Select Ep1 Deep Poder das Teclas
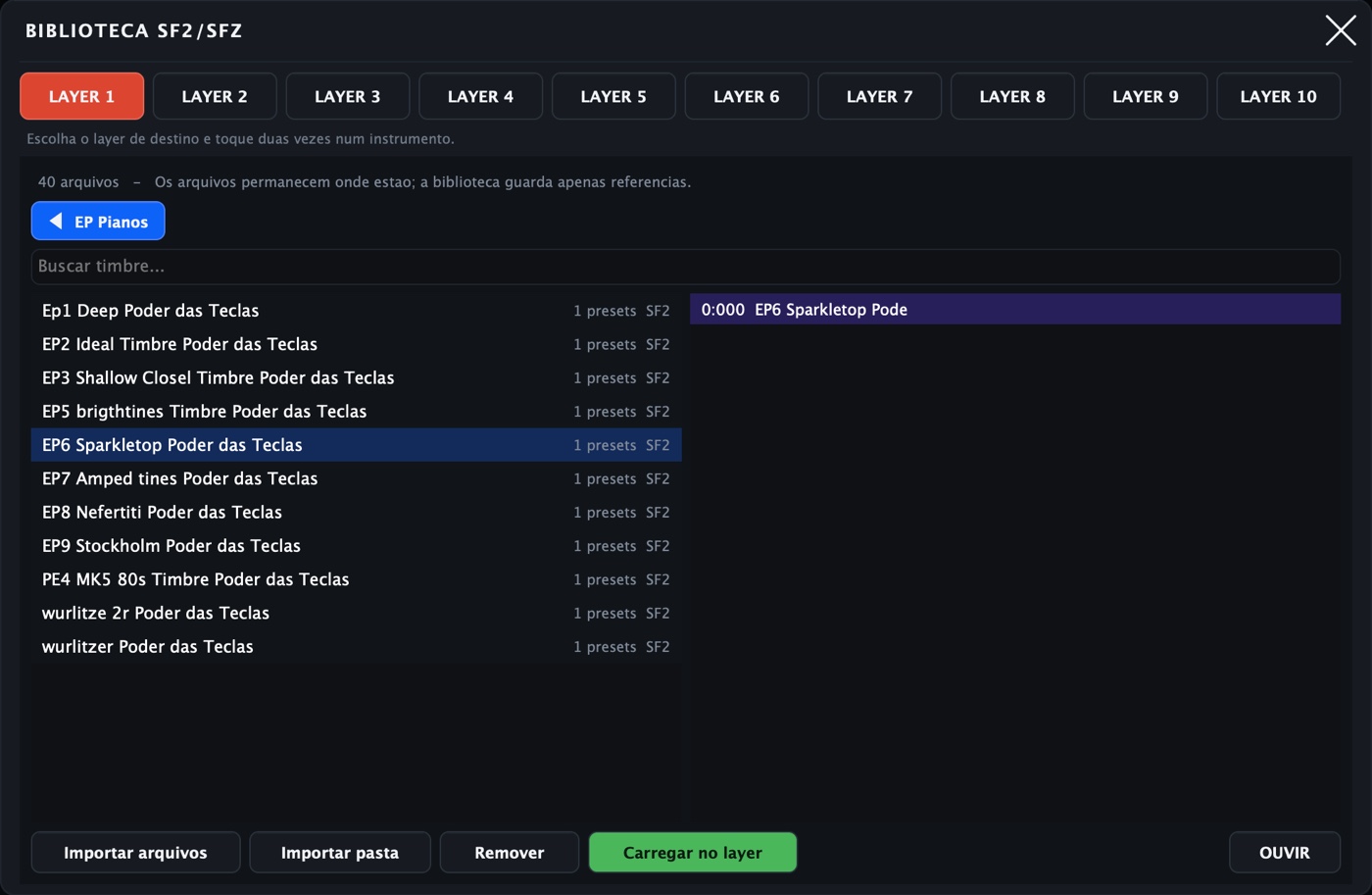This screenshot has height=895, width=1372. coord(357,311)
